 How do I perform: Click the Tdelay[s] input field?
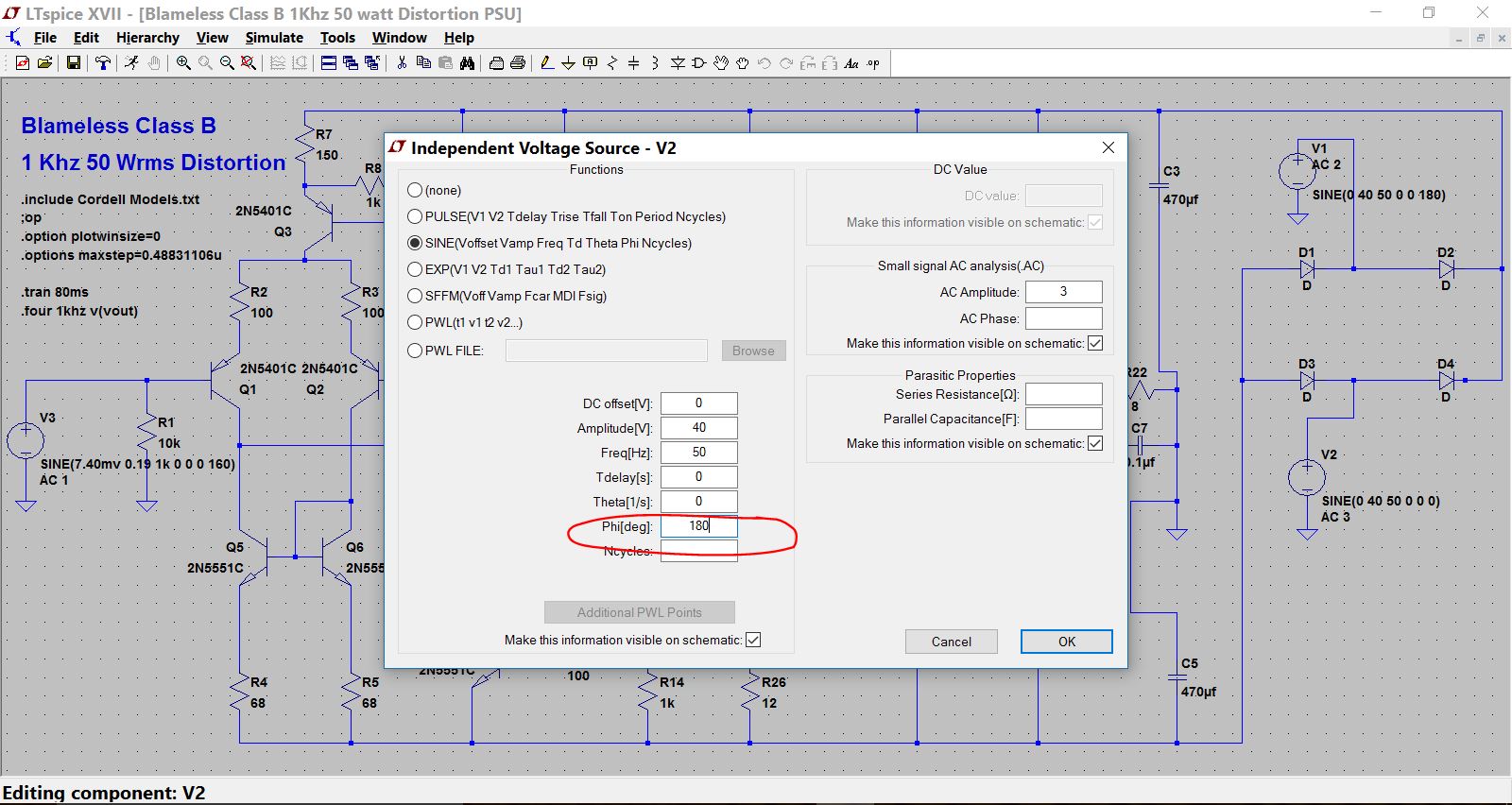[x=699, y=477]
